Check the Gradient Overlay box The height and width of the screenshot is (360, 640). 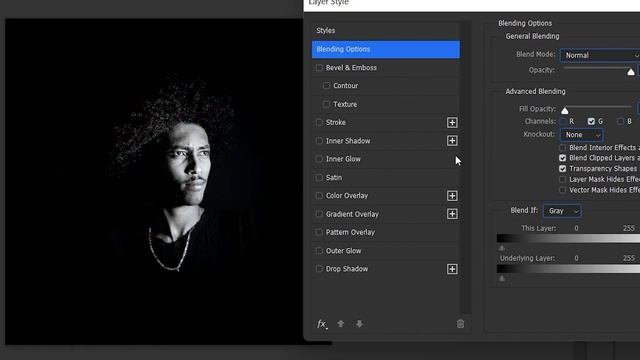[x=319, y=214]
